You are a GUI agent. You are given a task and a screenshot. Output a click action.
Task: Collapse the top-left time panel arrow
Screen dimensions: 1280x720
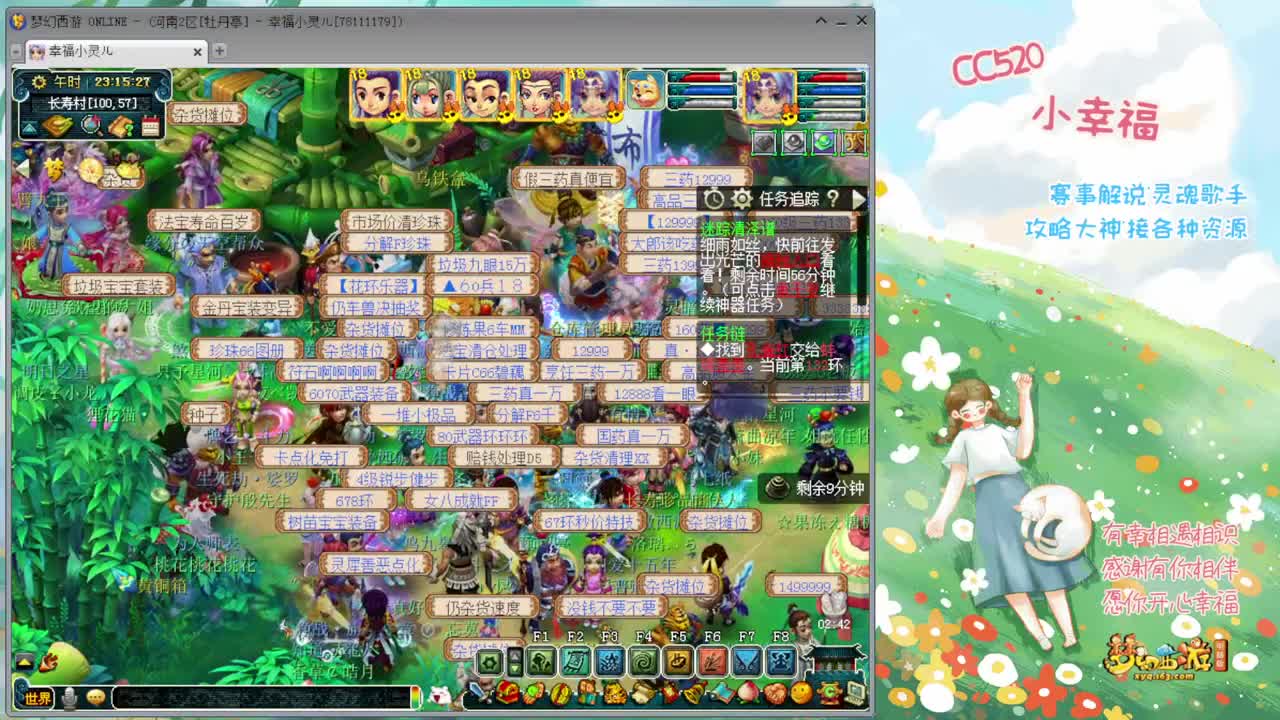click(x=28, y=127)
